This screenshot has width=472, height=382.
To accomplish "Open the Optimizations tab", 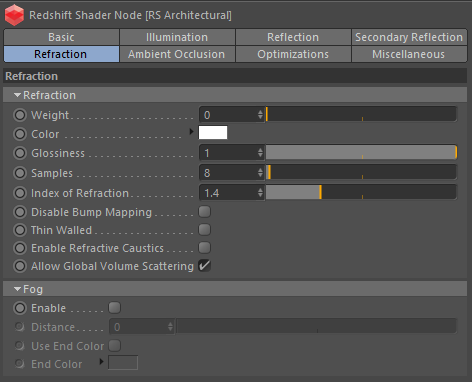I will (293, 54).
